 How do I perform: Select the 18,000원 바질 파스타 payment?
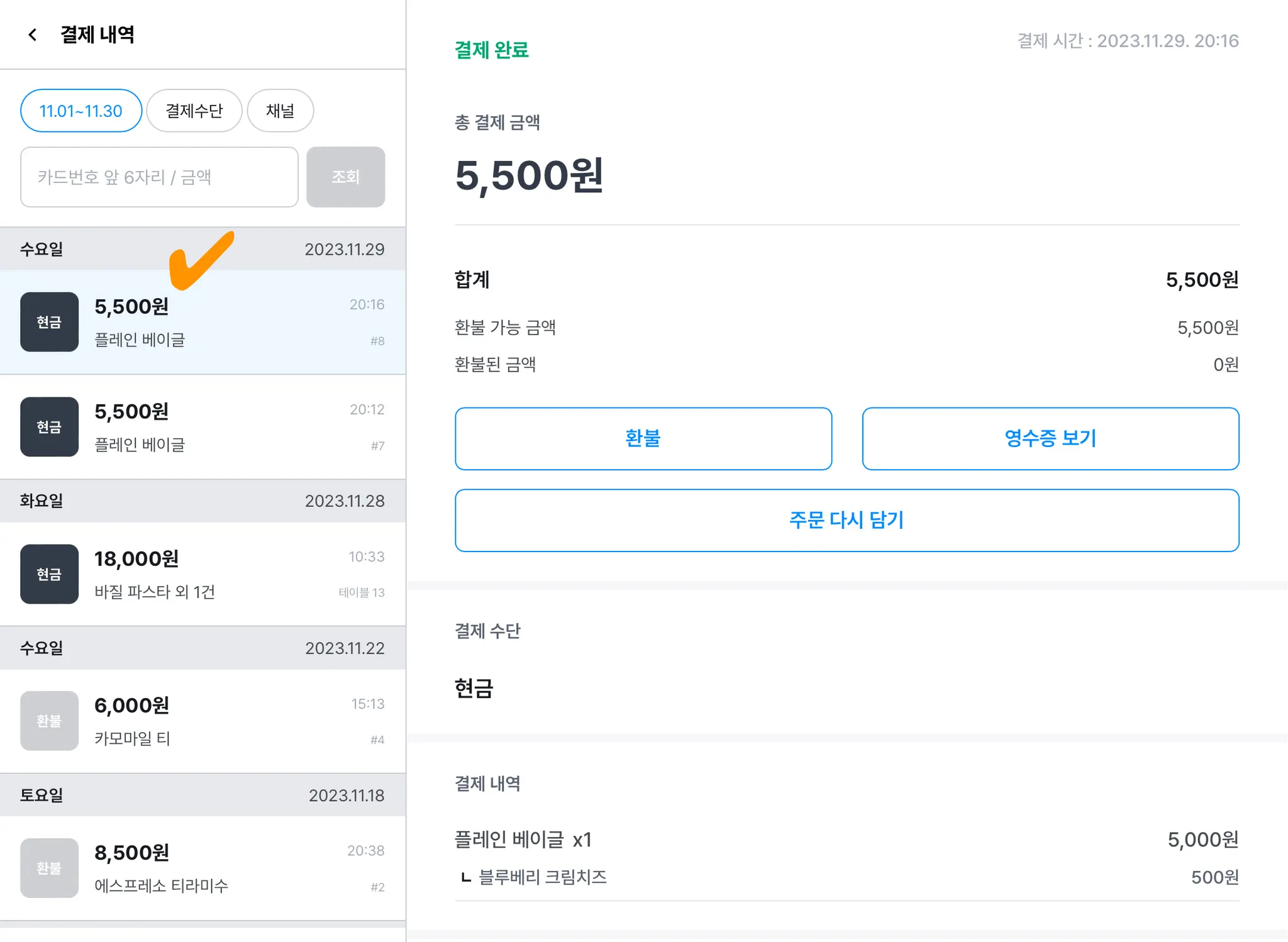click(x=239, y=574)
